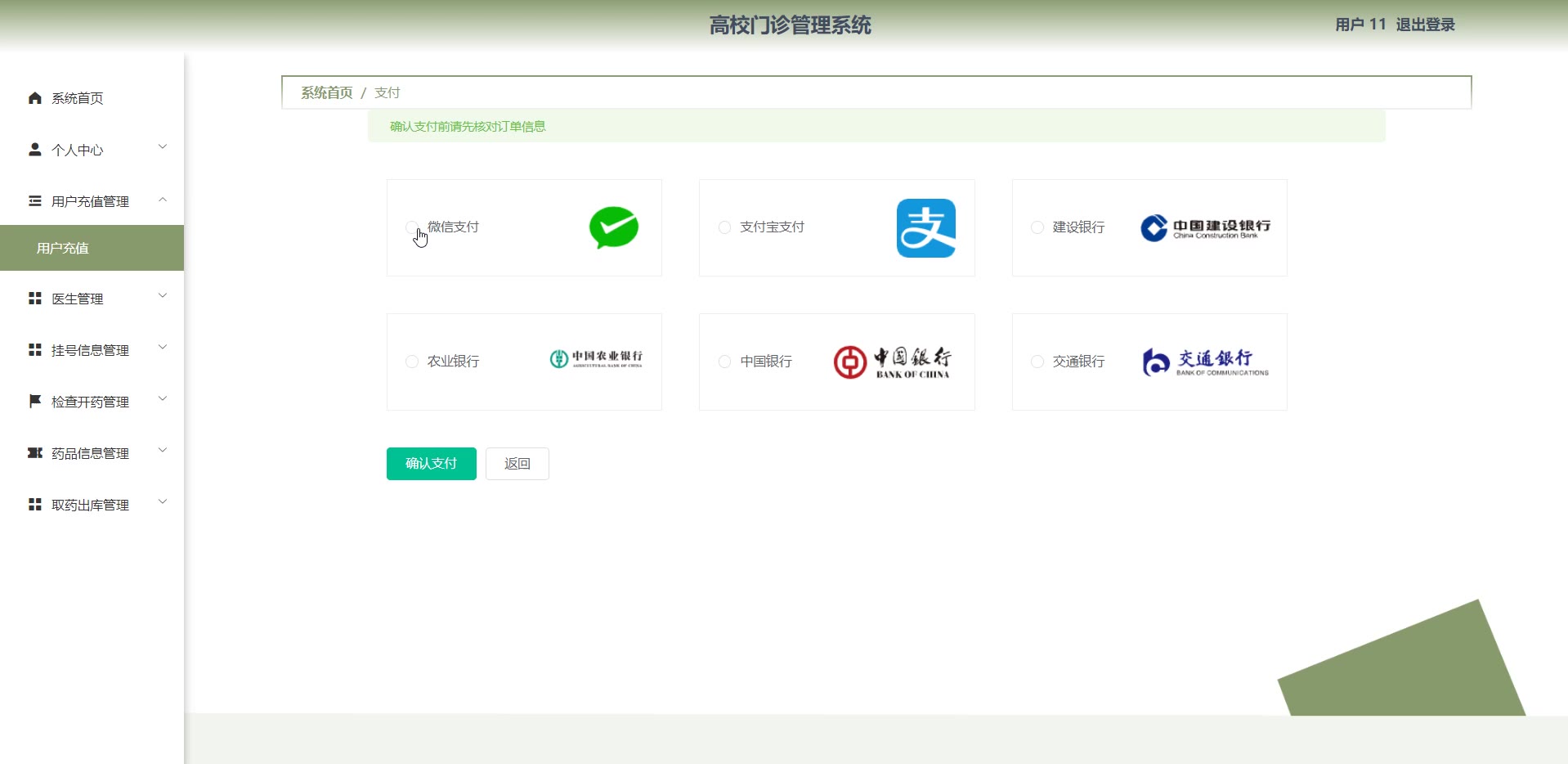Open the 个人中心 sidebar menu
Screen dimensions: 1568x764
tap(92, 150)
